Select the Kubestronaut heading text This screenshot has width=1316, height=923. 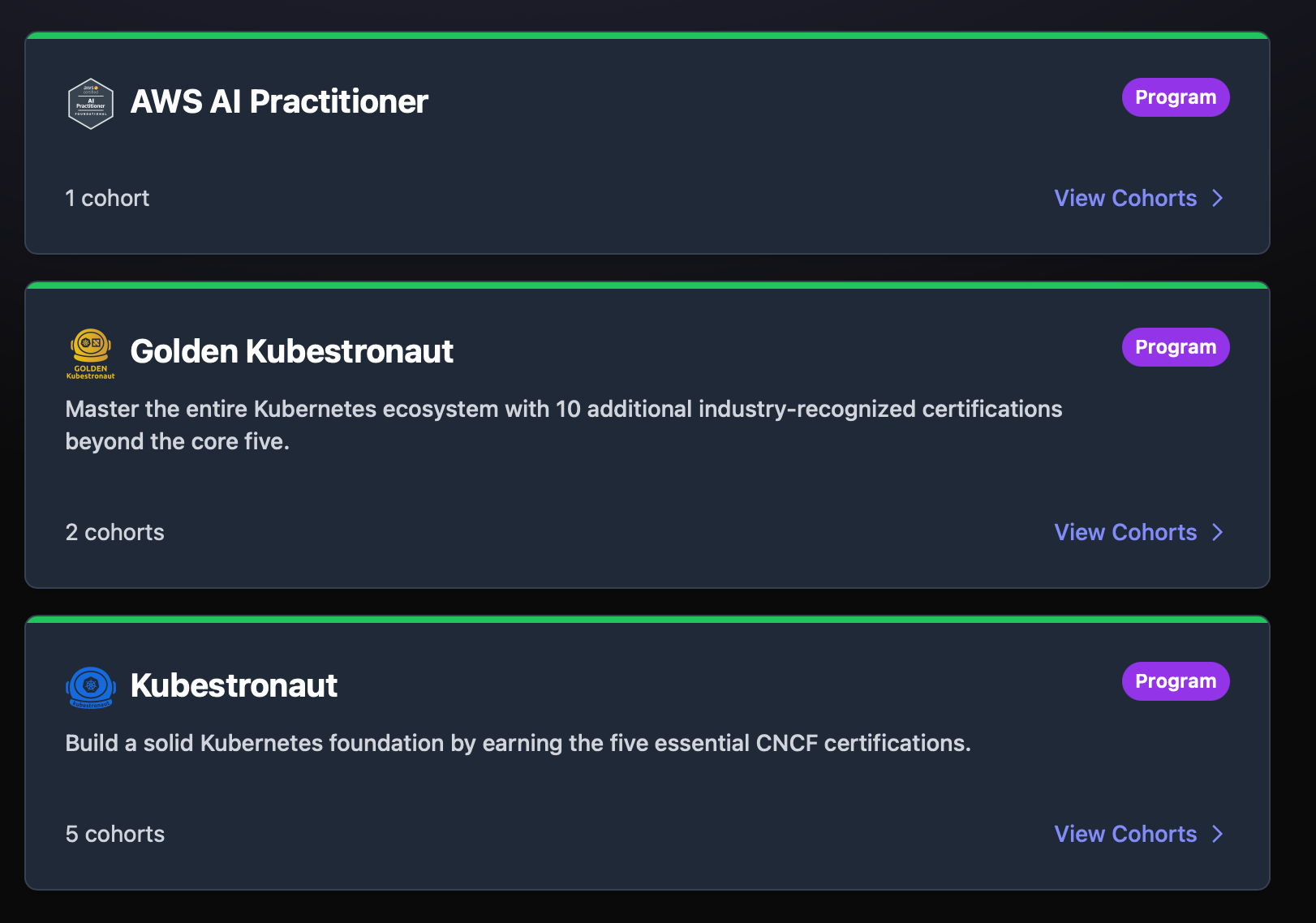[x=234, y=686]
